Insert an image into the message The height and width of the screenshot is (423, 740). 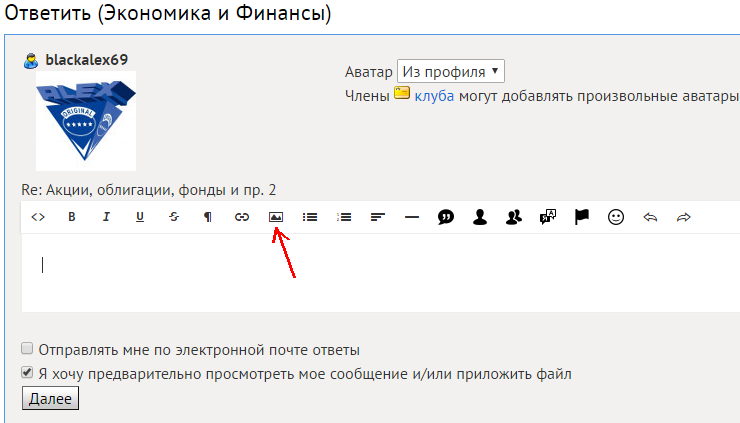(276, 217)
